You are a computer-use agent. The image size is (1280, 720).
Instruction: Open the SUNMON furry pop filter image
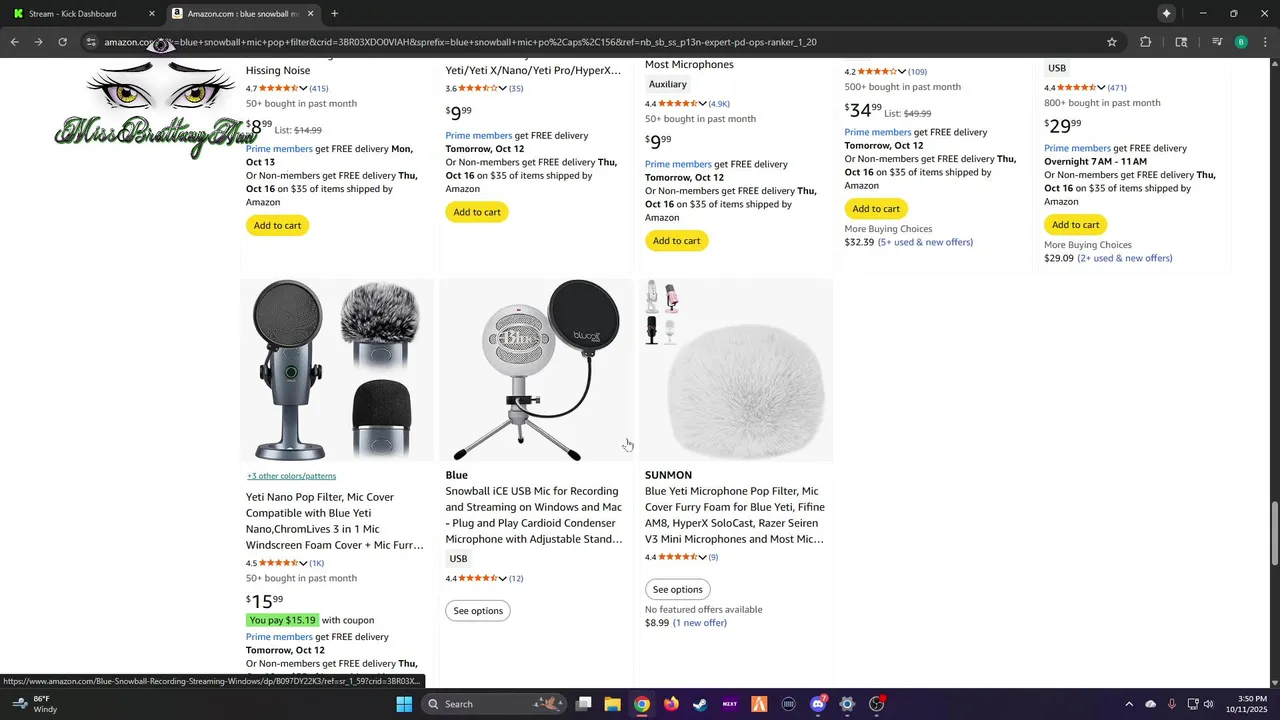(x=736, y=370)
